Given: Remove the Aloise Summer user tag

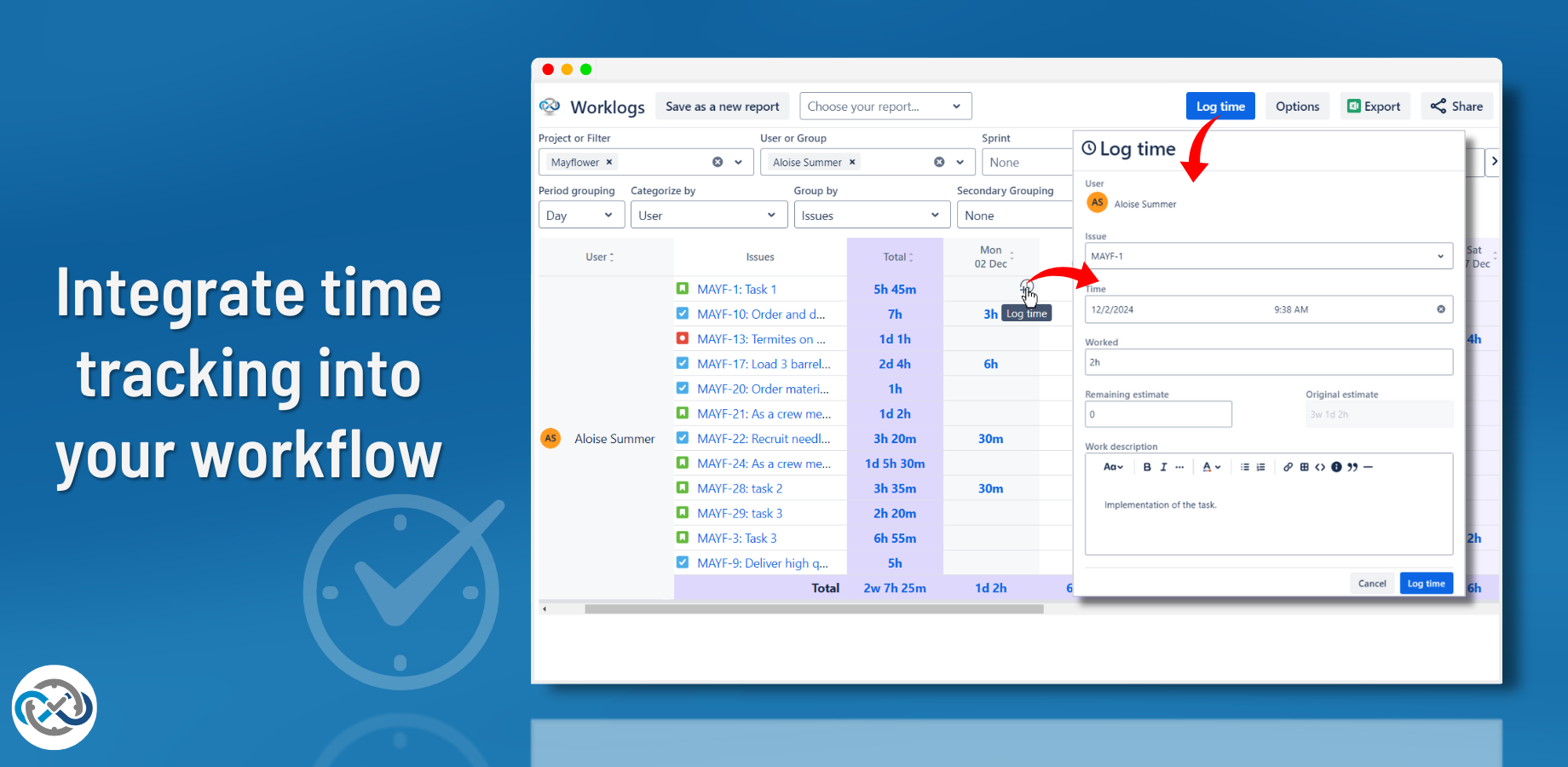Looking at the screenshot, I should click(x=852, y=162).
